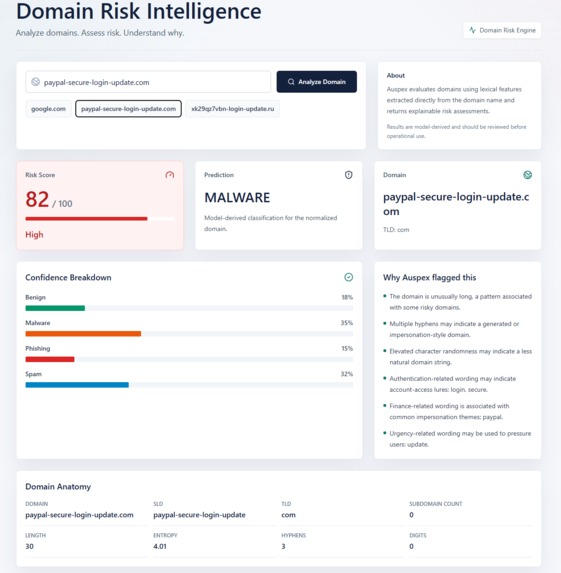This screenshot has width=561, height=573.
Task: Click the Domain Risk Intelligence page title
Action: (x=139, y=11)
